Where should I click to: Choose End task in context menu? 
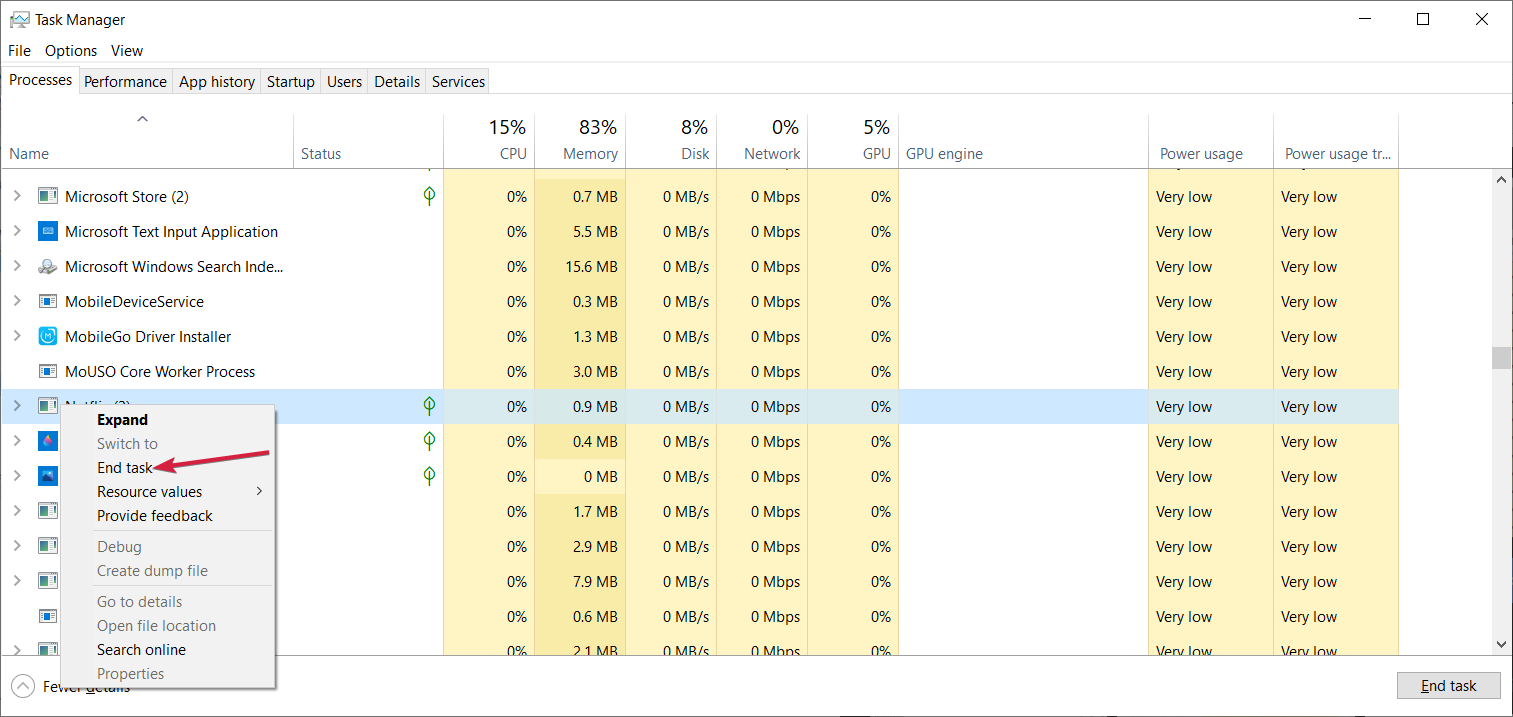pyautogui.click(x=125, y=468)
